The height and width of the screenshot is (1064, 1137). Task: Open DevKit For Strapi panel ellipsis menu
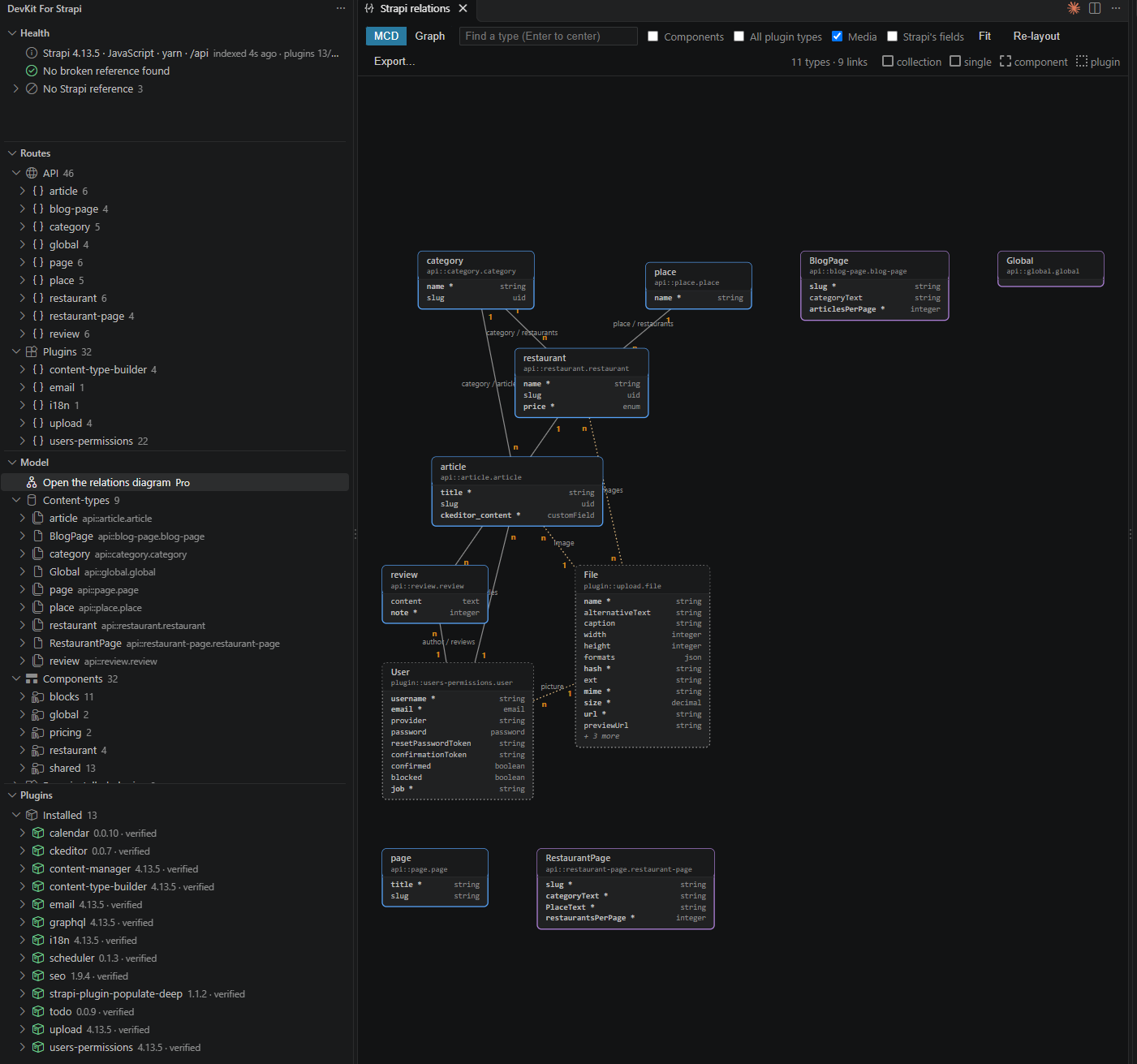(341, 8)
